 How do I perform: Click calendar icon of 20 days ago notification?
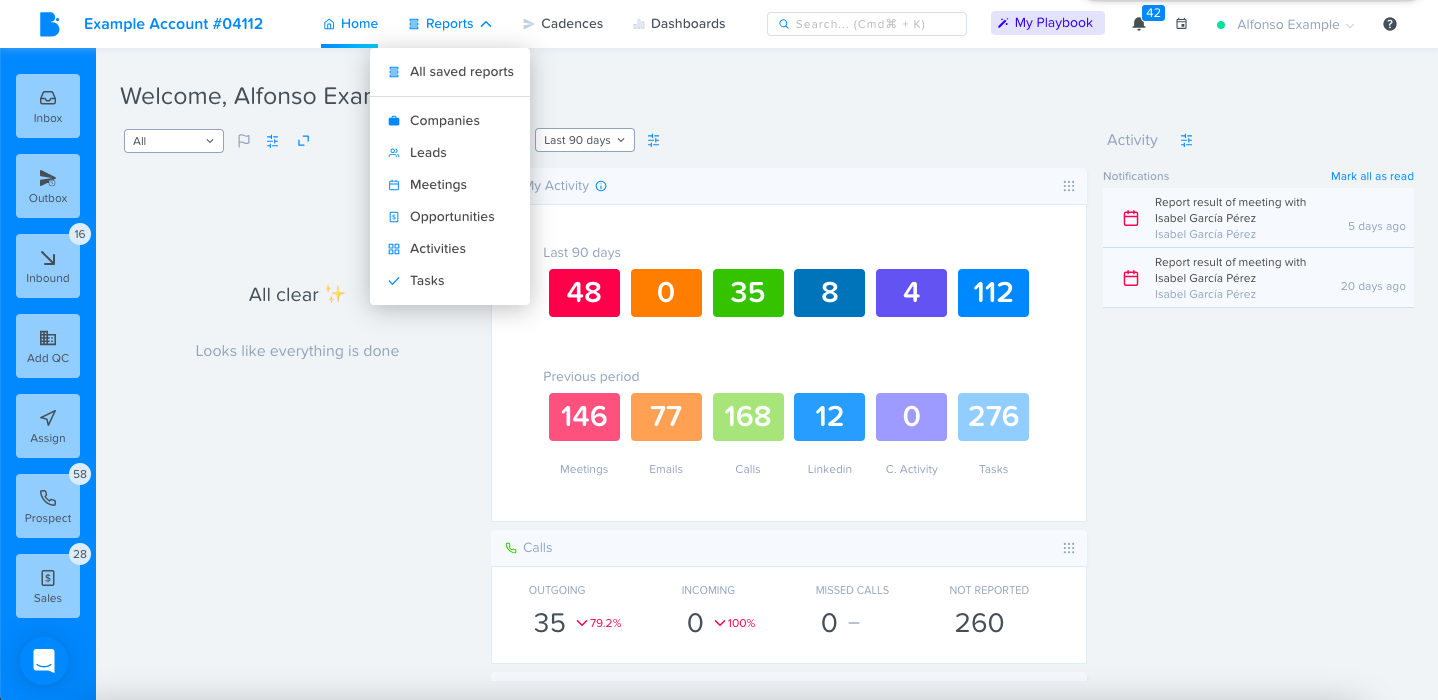pos(1131,278)
